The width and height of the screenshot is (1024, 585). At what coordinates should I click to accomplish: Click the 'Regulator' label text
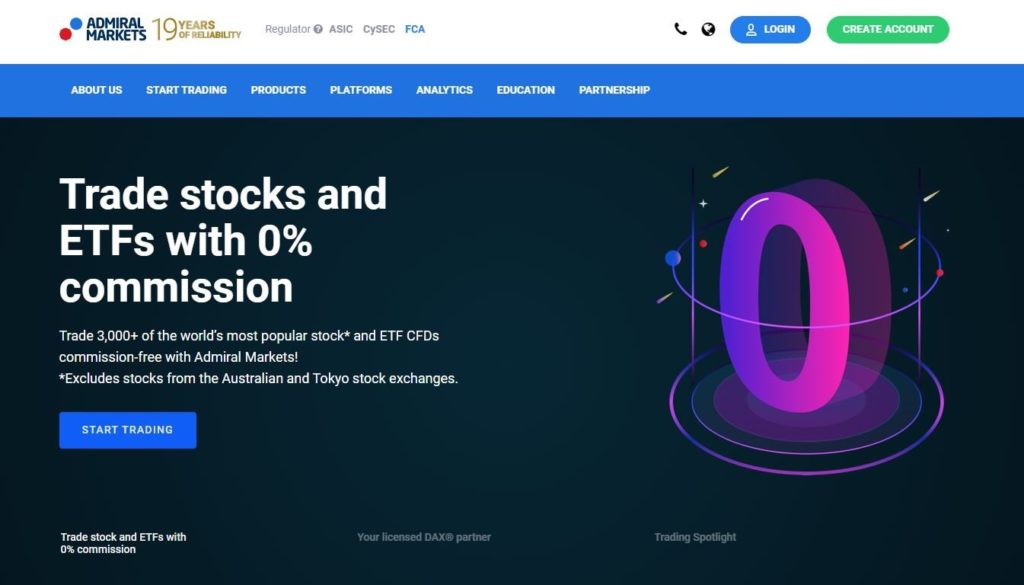pos(287,29)
